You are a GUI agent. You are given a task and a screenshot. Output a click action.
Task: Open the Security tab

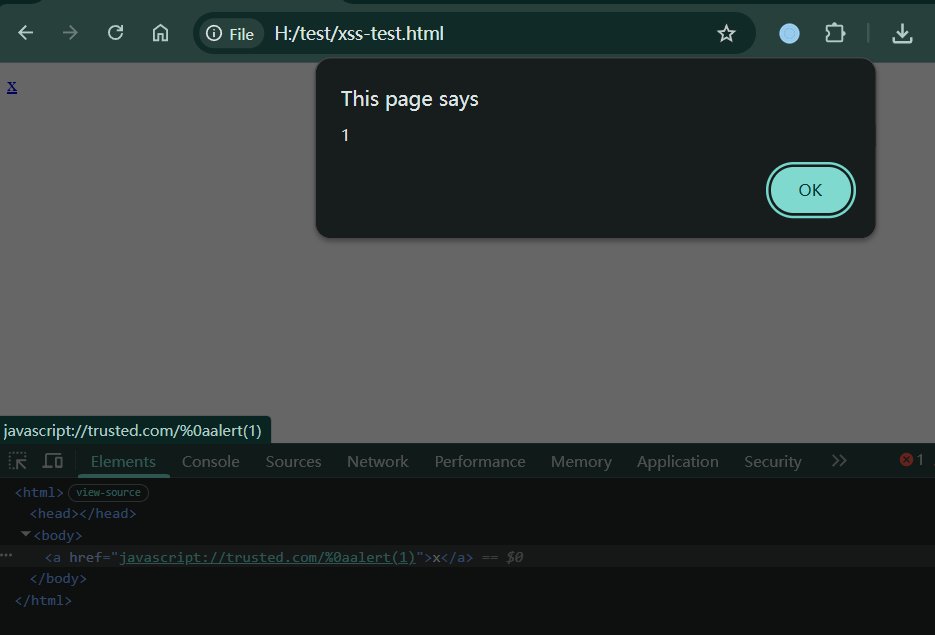point(773,461)
